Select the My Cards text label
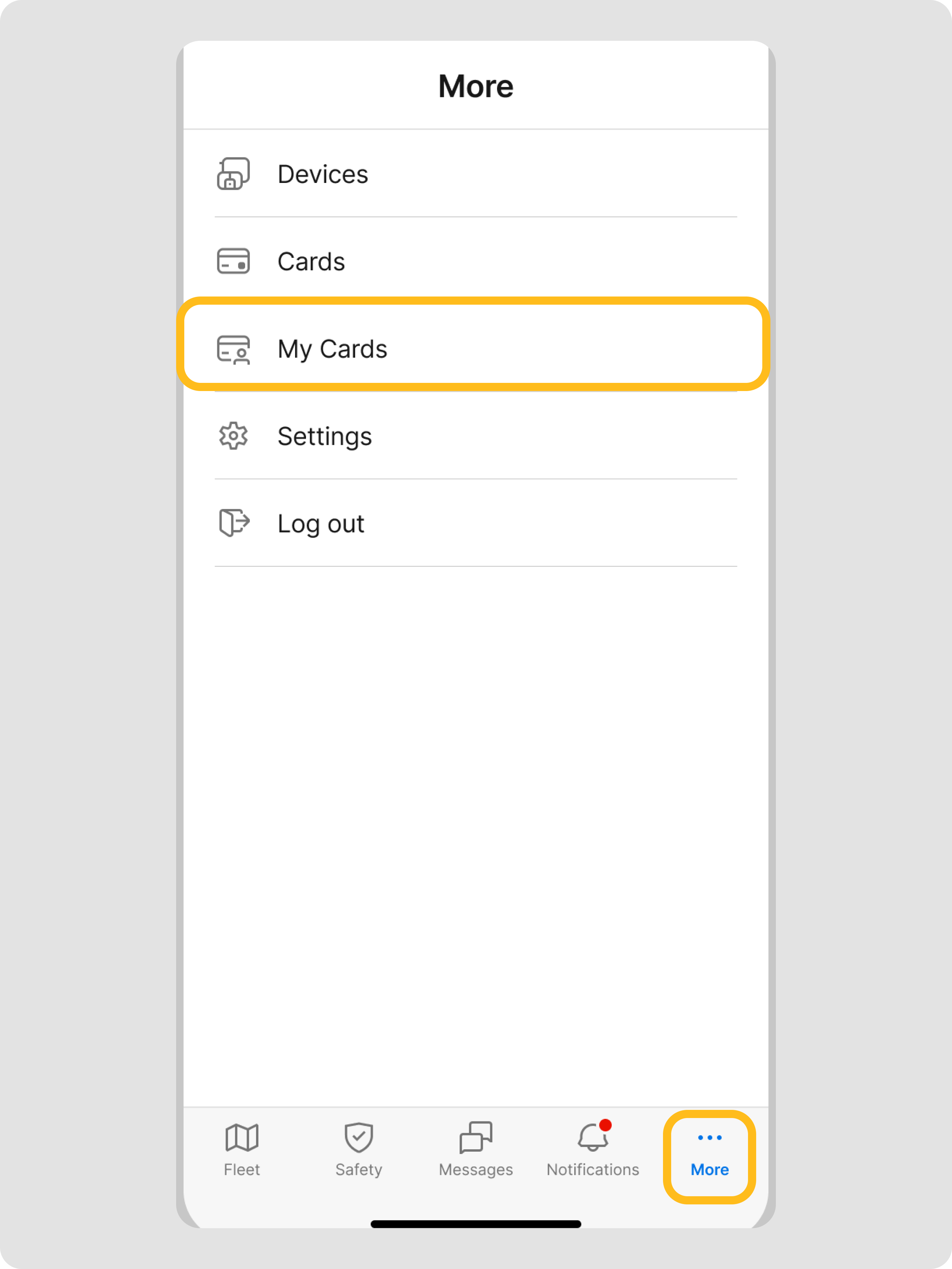The height and width of the screenshot is (1269, 952). tap(333, 349)
